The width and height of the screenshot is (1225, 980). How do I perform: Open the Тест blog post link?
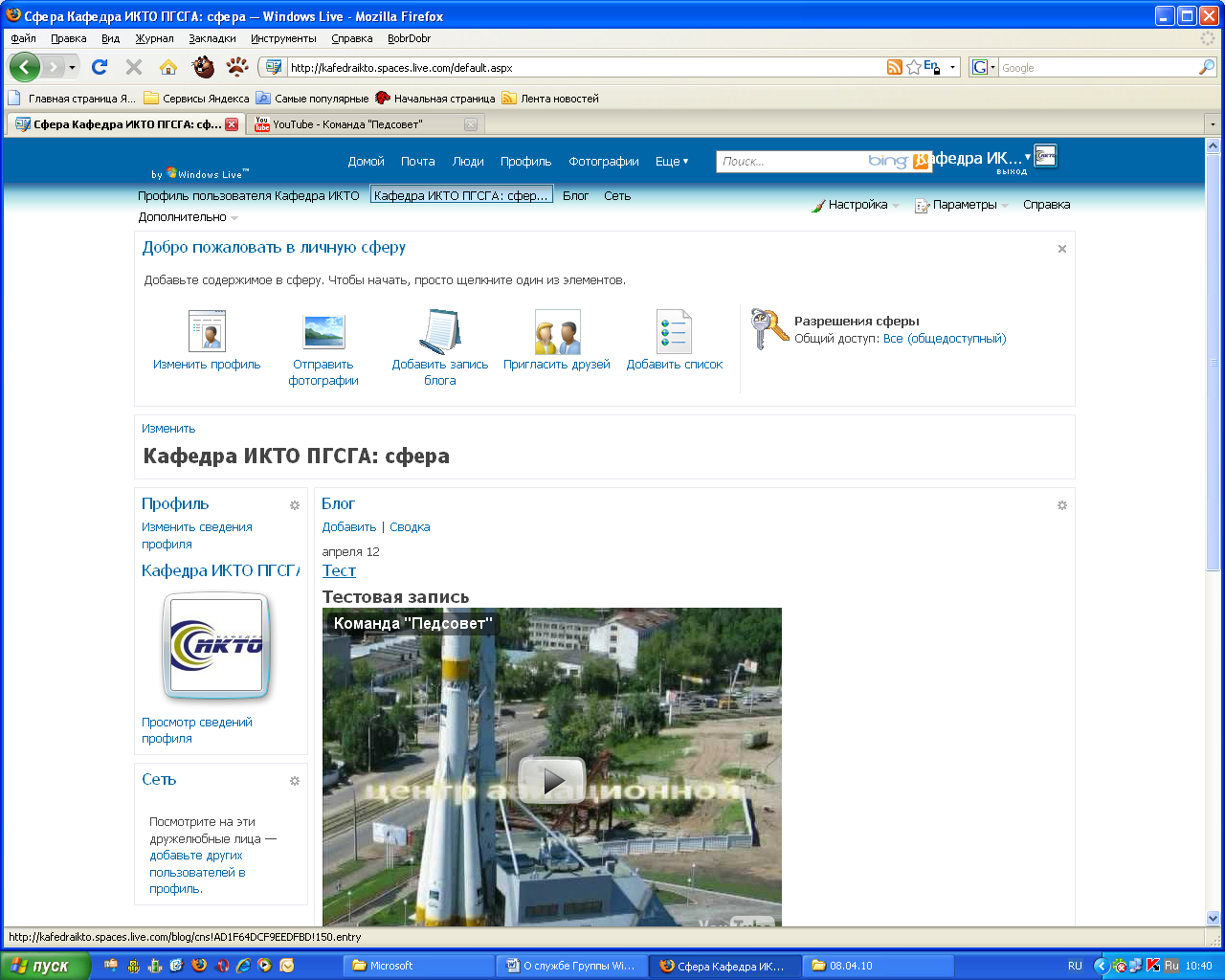tap(339, 570)
